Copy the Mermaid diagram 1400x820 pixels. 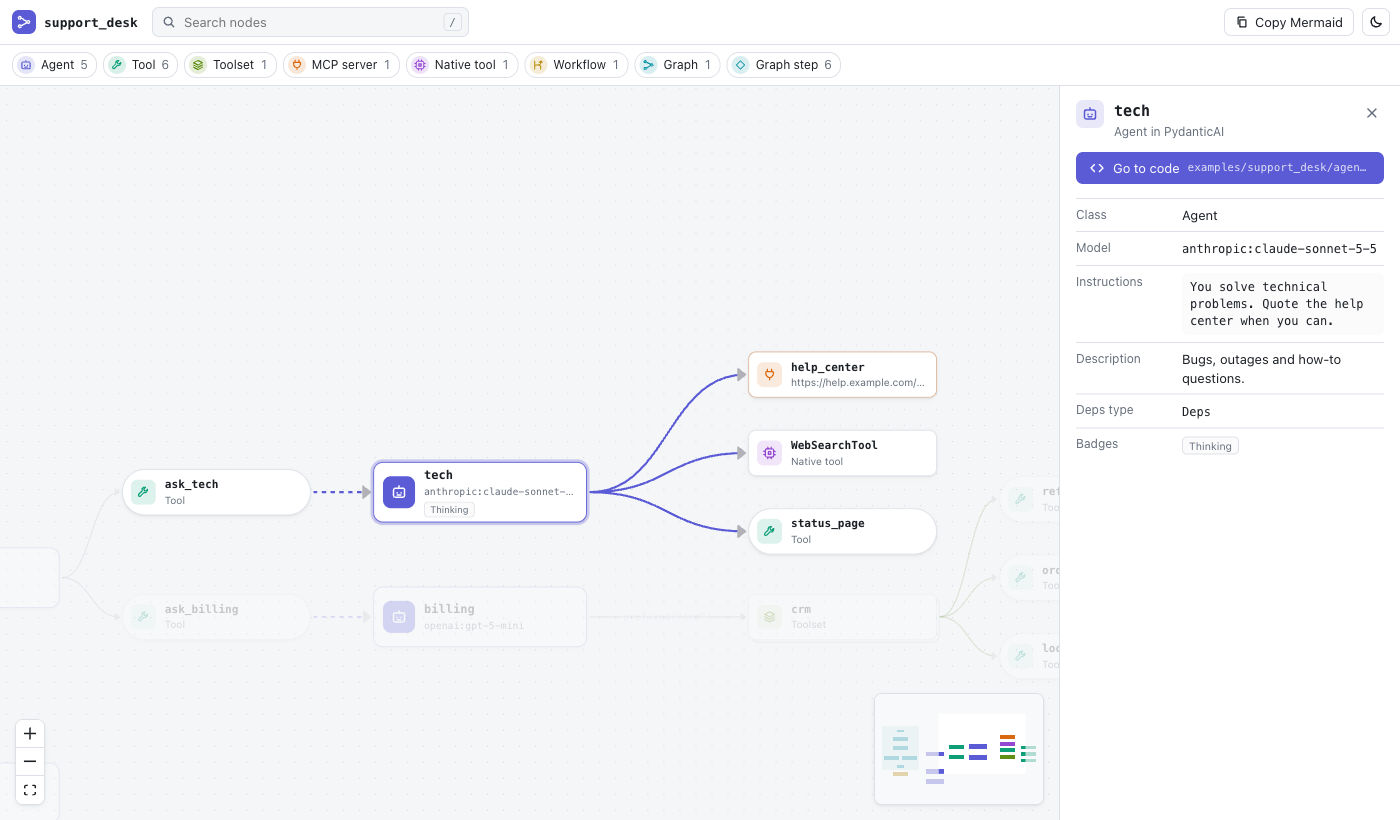point(1289,22)
